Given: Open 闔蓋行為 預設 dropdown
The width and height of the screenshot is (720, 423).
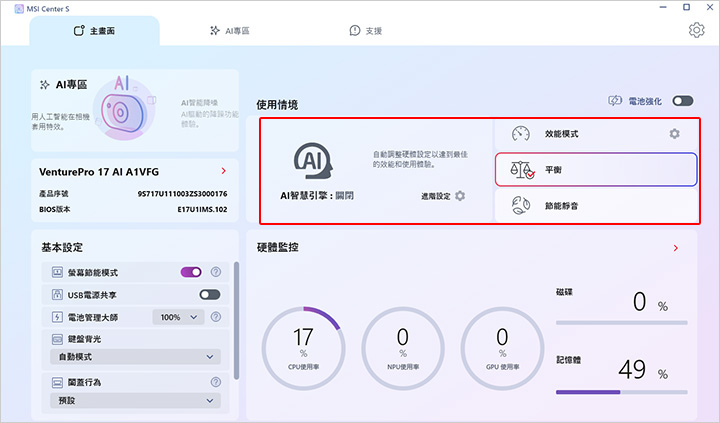Looking at the screenshot, I should point(135,400).
